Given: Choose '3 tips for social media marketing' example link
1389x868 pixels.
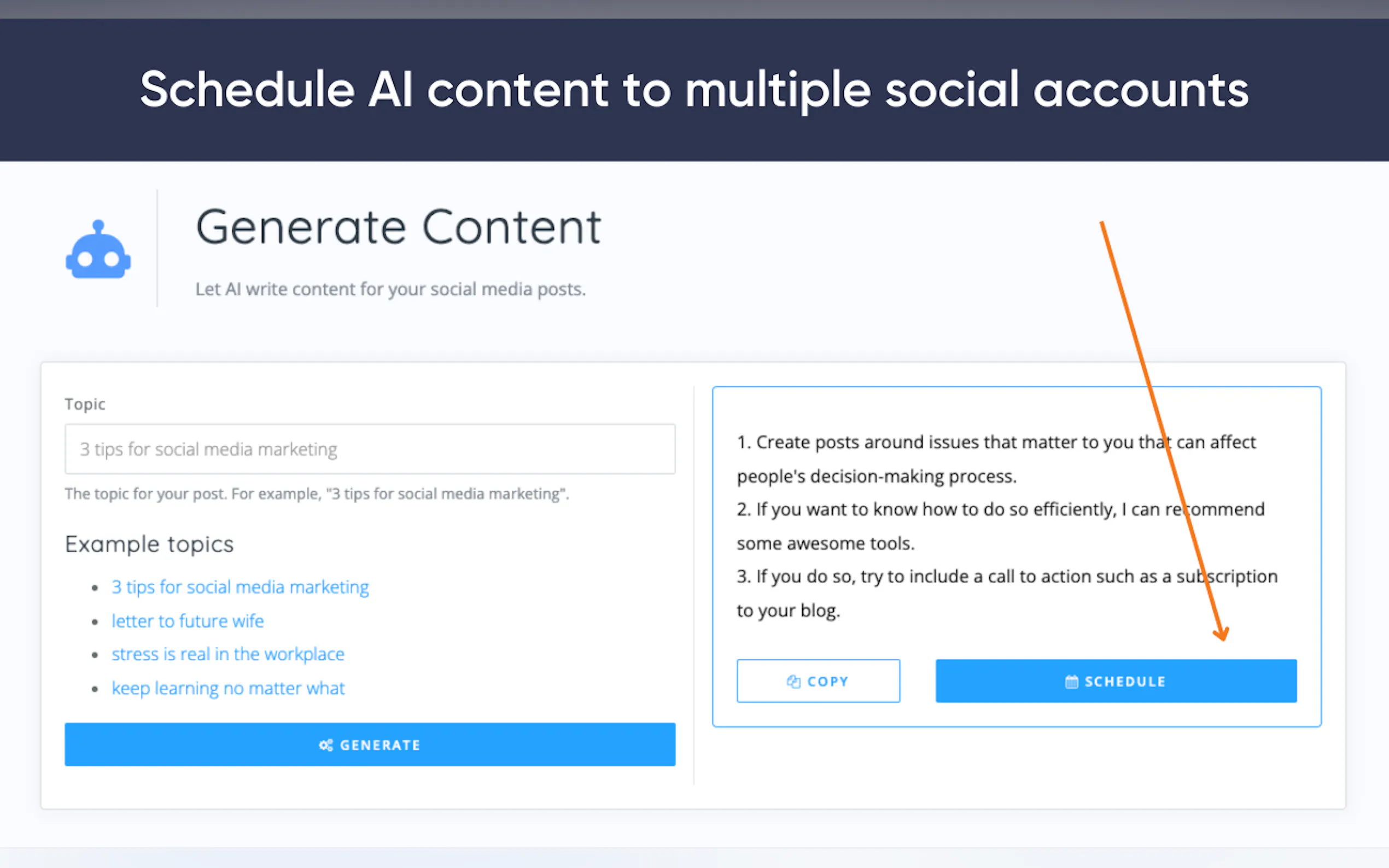Looking at the screenshot, I should click(x=240, y=587).
